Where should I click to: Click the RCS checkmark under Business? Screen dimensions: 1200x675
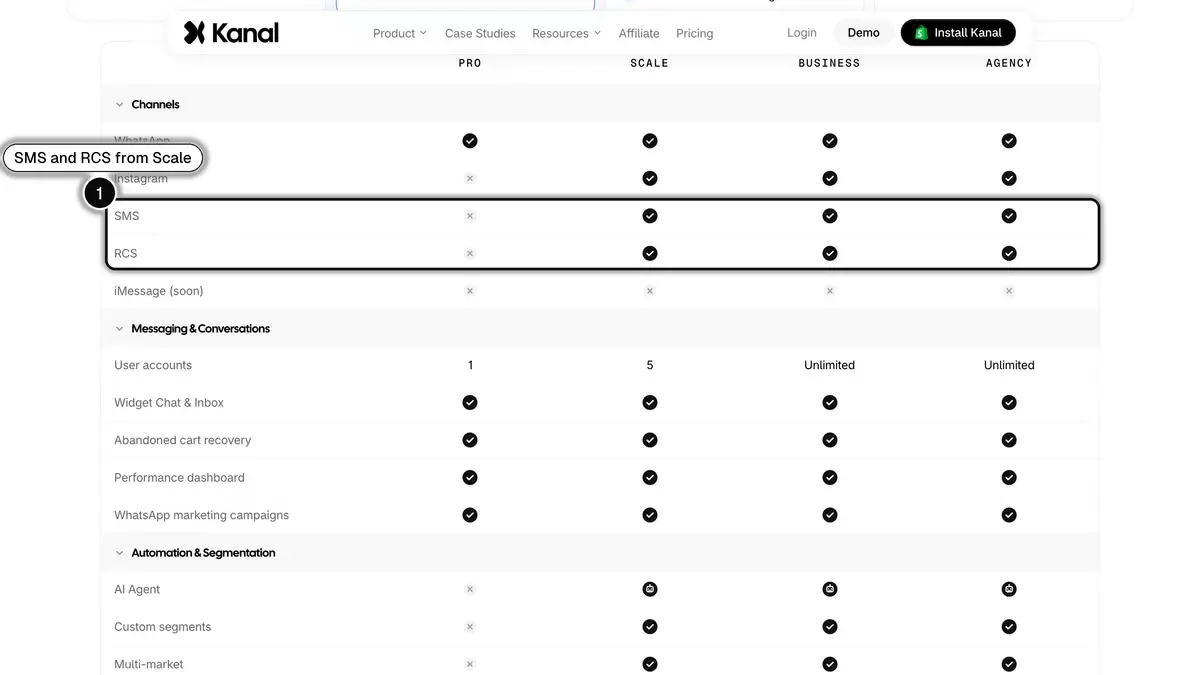point(830,253)
